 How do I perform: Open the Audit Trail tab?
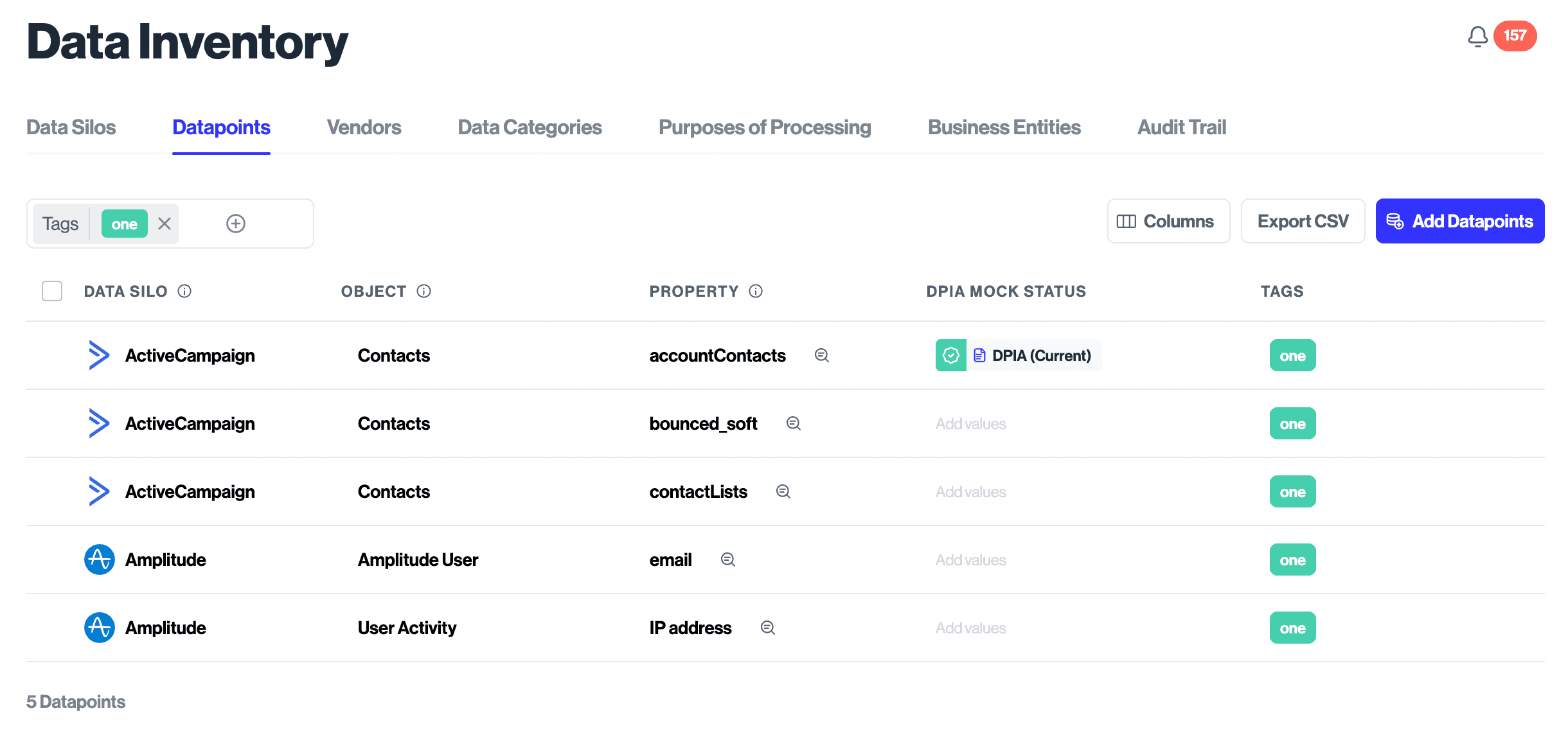(1181, 127)
